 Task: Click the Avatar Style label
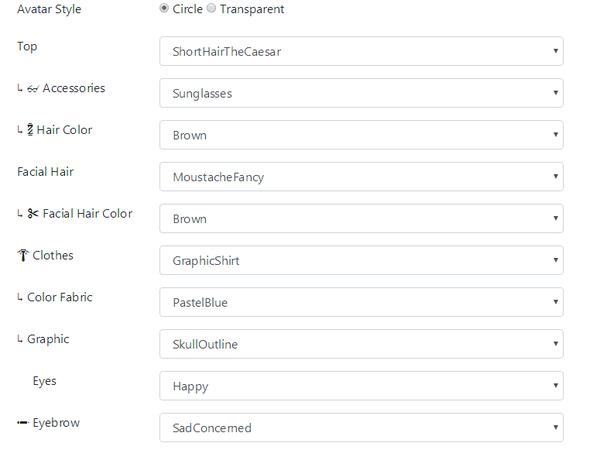[49, 9]
